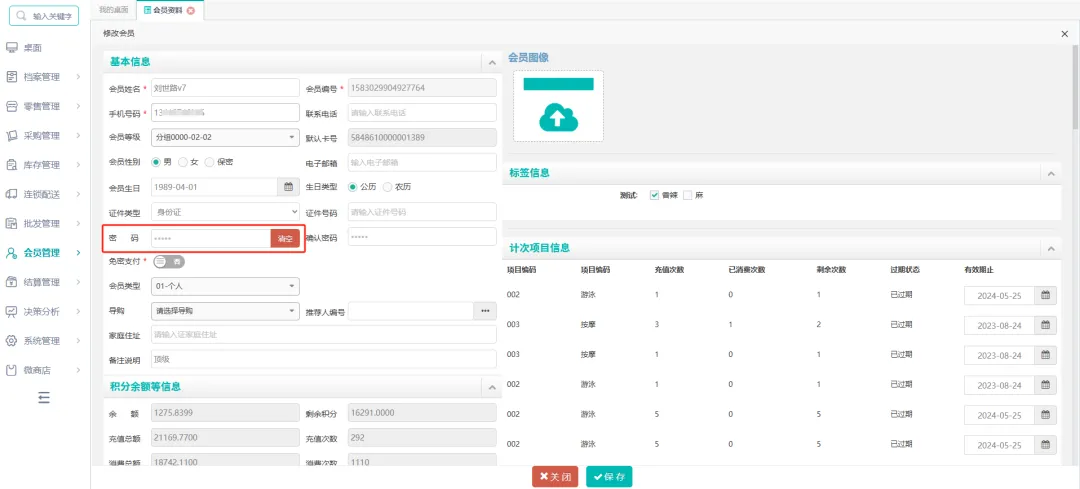The height and width of the screenshot is (489, 1080).
Task: Click the 档案管理 sidebar icon
Action: tap(11, 77)
